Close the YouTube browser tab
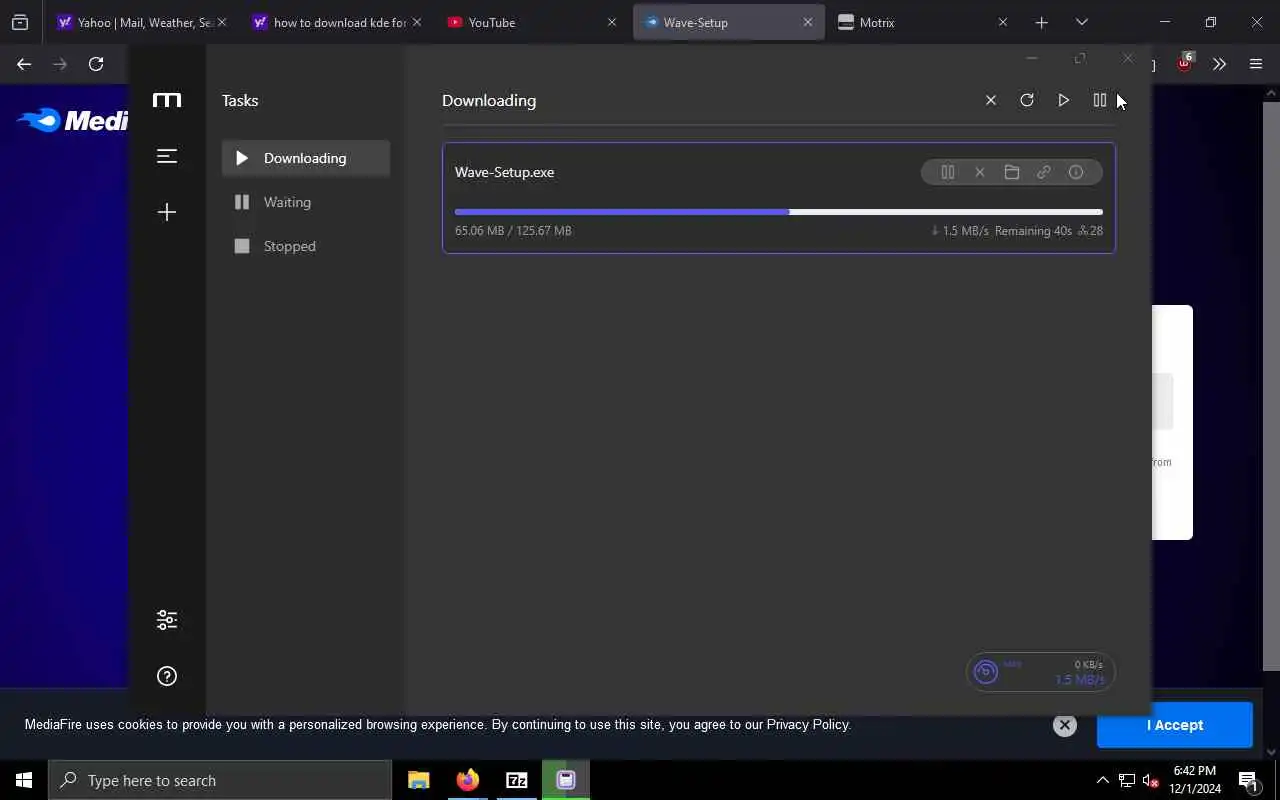 point(612,22)
